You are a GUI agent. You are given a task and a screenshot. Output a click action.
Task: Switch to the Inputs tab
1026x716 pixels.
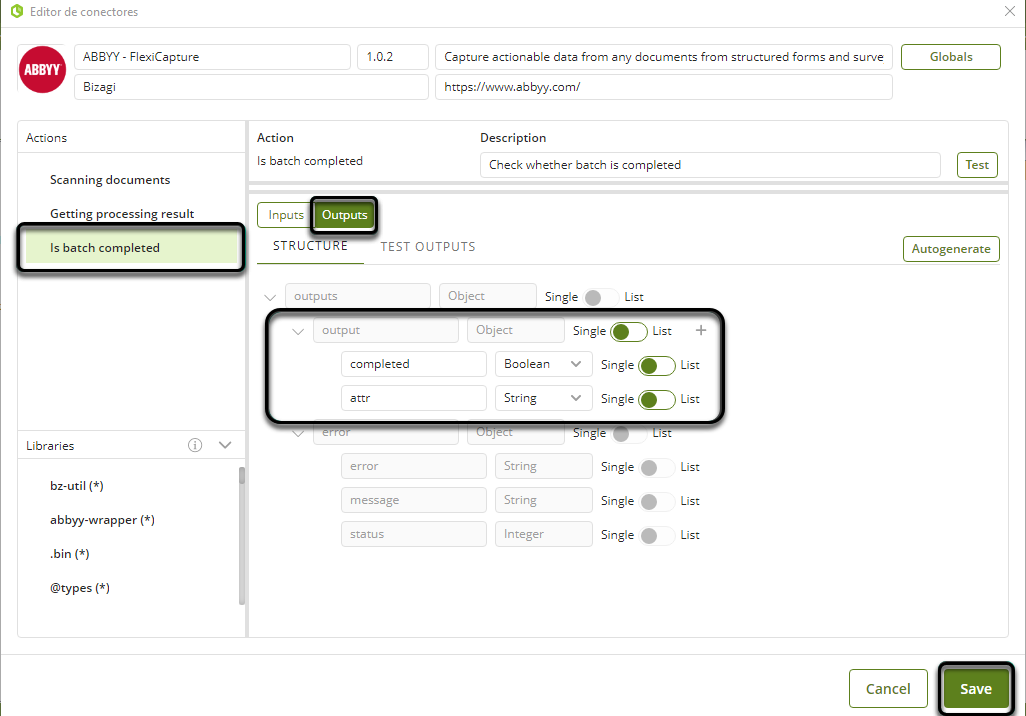tap(285, 215)
